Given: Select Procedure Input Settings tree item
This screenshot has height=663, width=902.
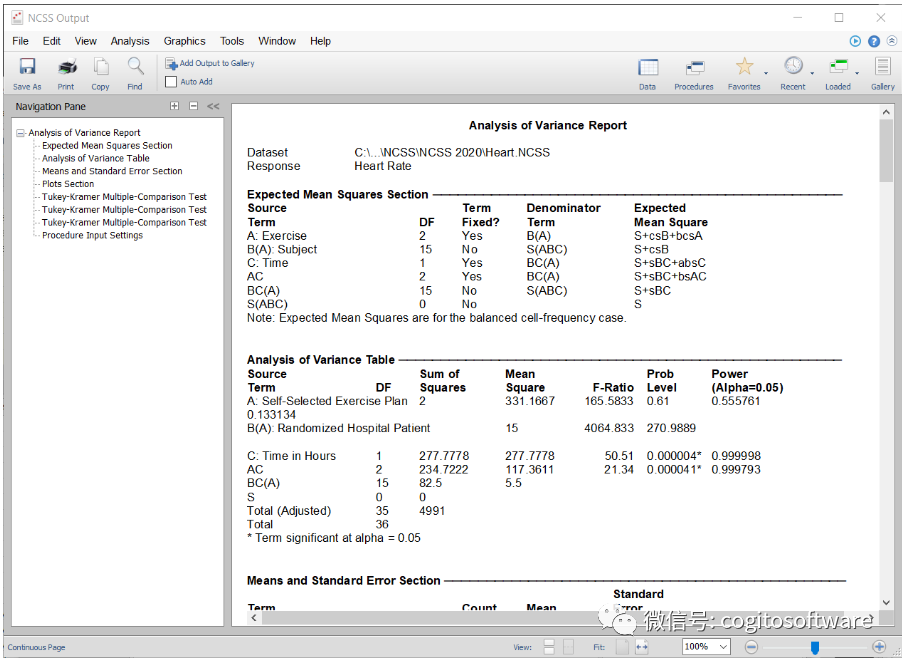Looking at the screenshot, I should click(x=92, y=235).
